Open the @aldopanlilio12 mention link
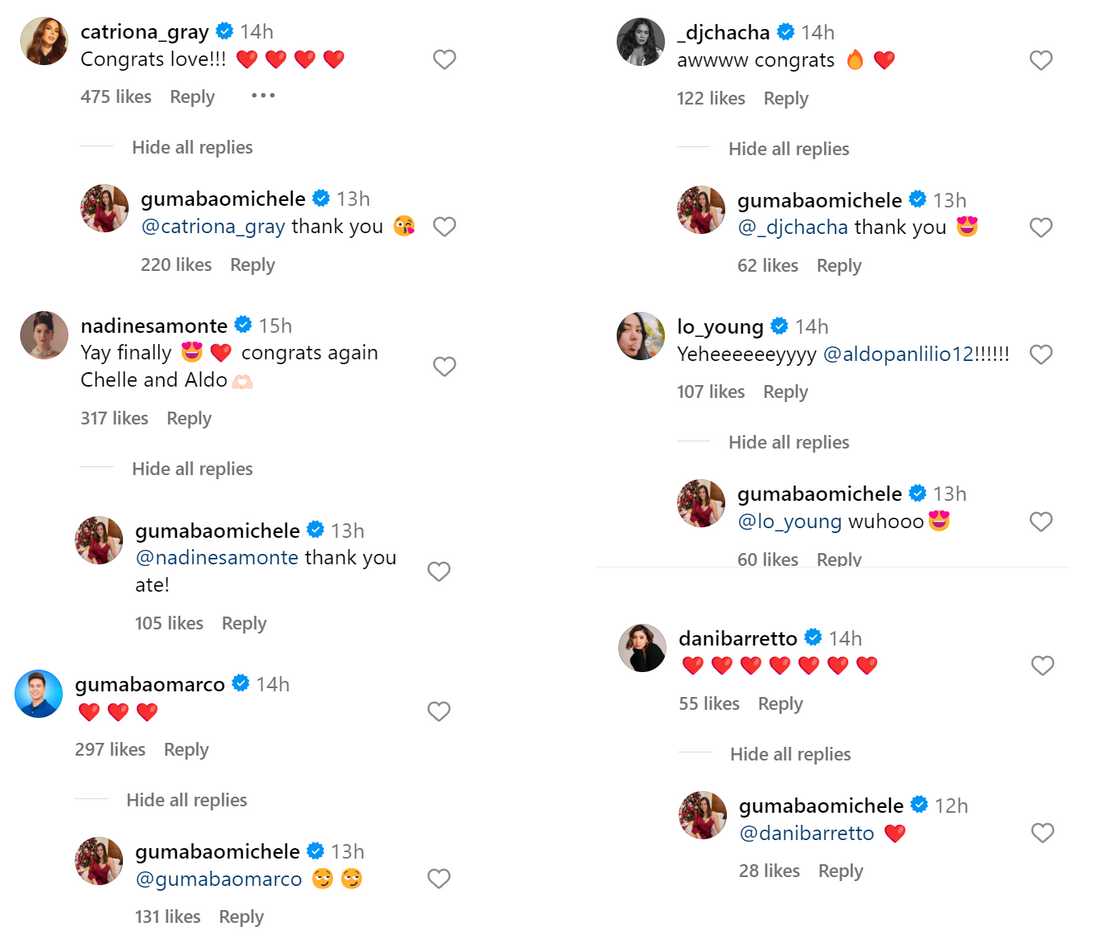This screenshot has height=947, width=1120. point(897,354)
